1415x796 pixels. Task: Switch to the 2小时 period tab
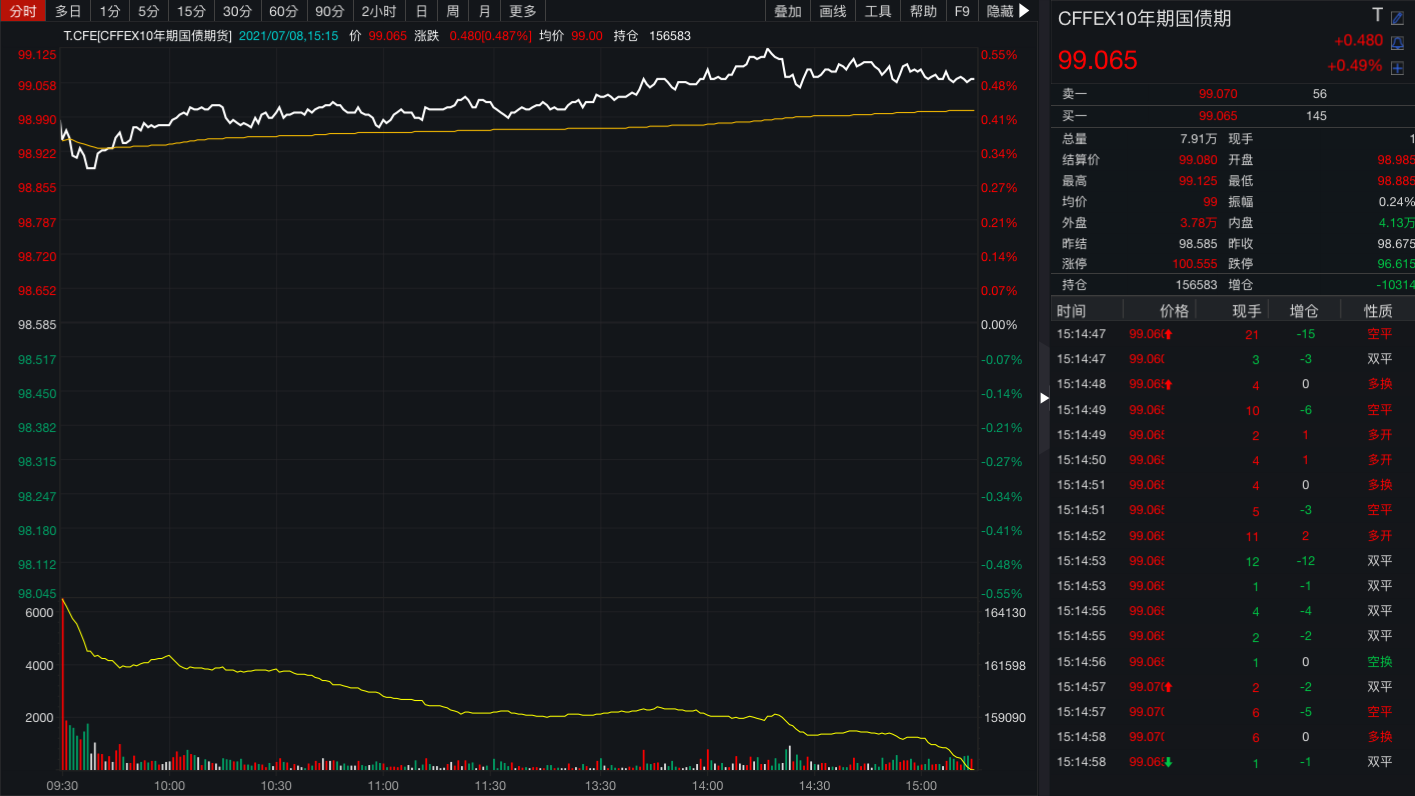(x=378, y=11)
